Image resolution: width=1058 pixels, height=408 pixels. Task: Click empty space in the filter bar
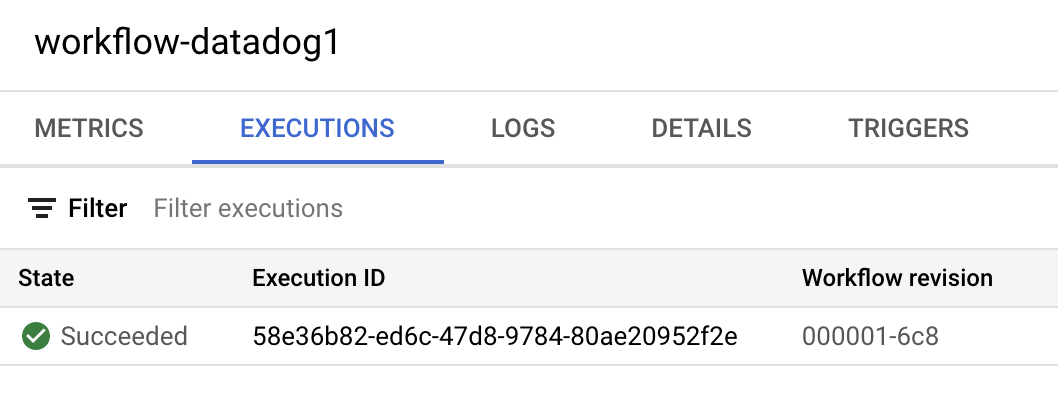pos(700,208)
